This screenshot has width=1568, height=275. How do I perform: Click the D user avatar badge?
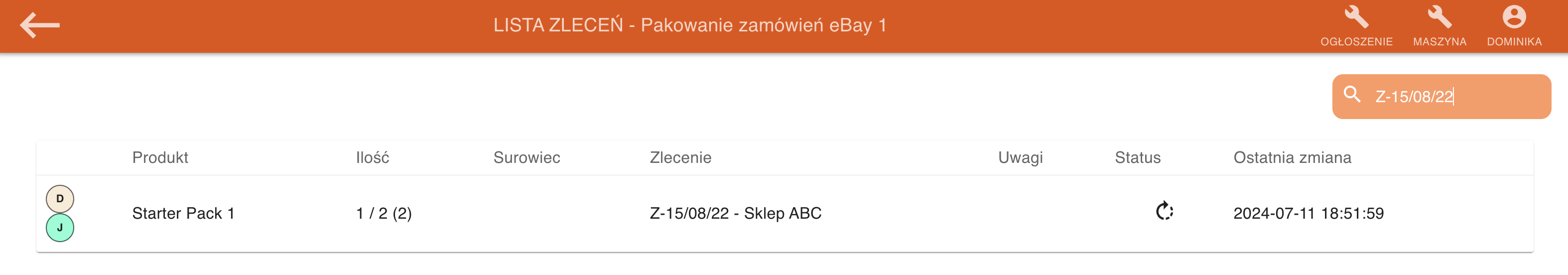tap(60, 199)
